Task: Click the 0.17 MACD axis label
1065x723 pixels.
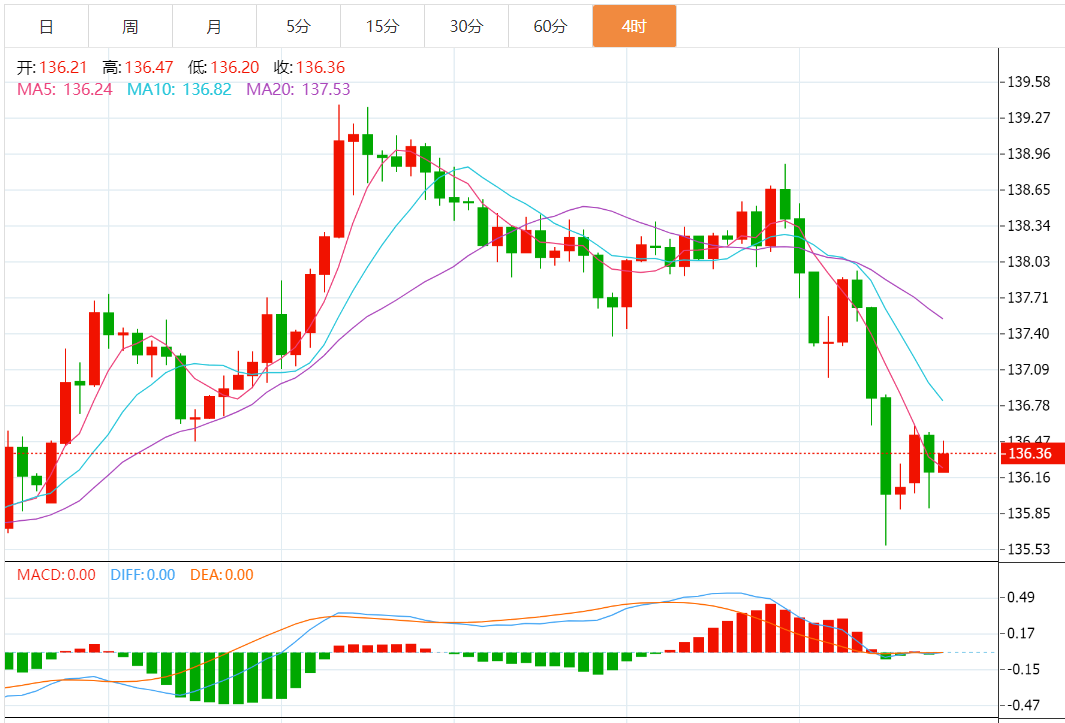Action: click(x=1022, y=633)
